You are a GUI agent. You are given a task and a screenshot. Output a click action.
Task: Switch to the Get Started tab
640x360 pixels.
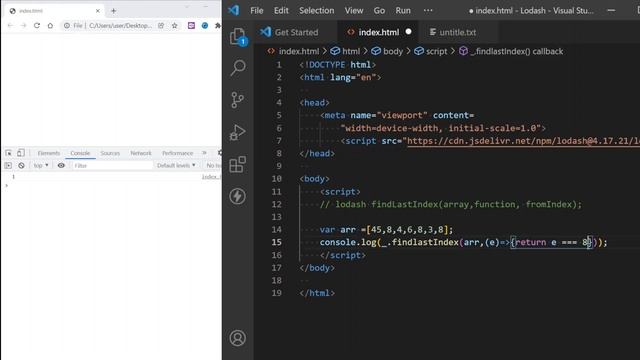pyautogui.click(x=296, y=32)
